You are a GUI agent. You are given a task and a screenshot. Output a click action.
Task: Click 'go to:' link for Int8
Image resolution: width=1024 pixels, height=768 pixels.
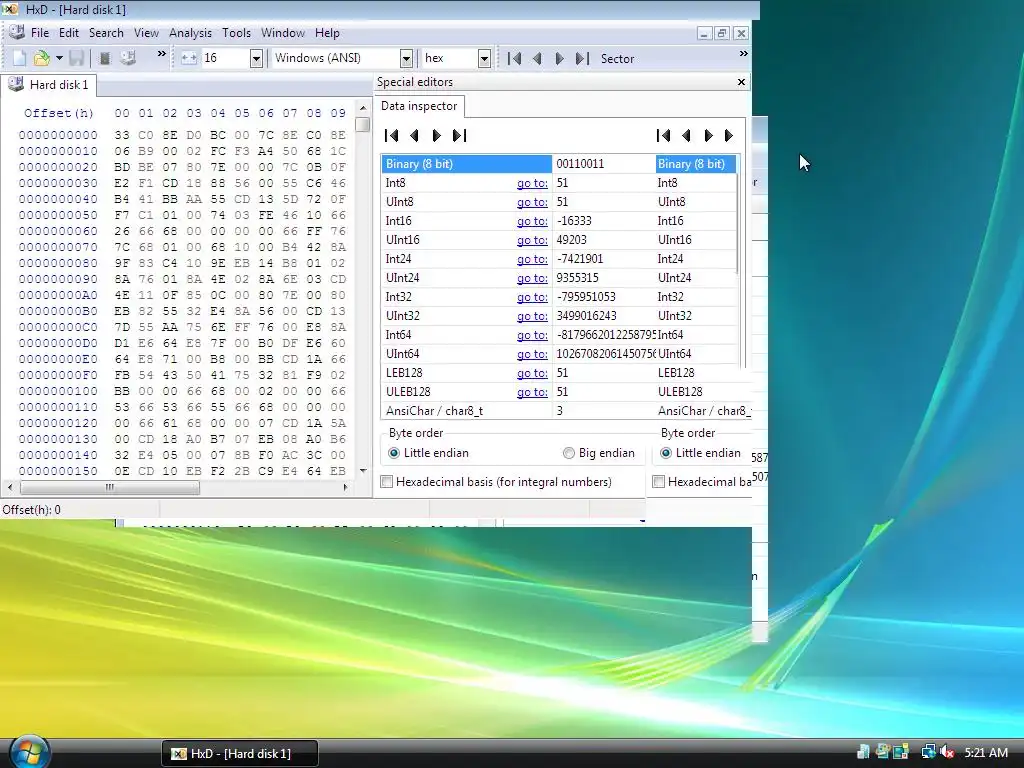coord(532,183)
